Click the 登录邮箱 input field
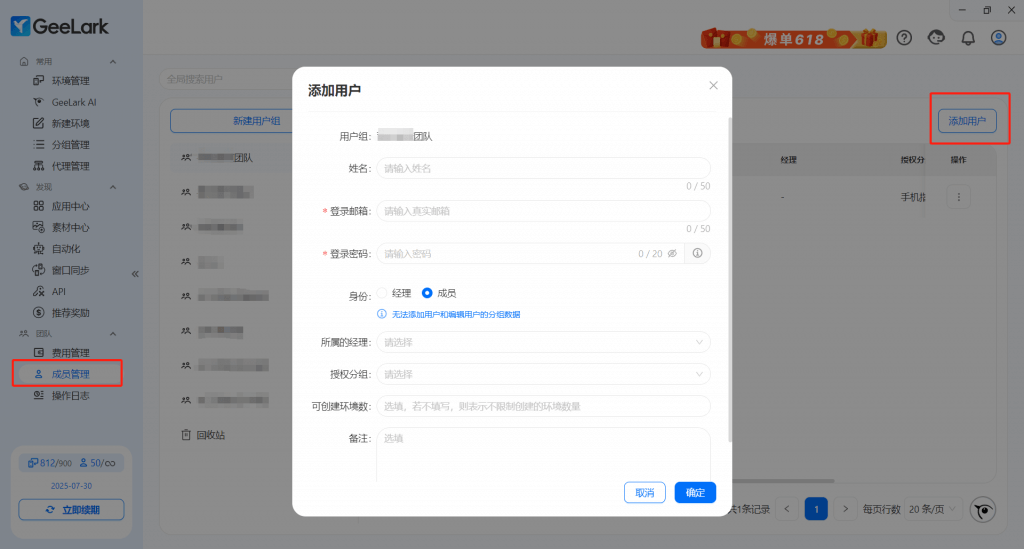The image size is (1024, 549). coord(543,211)
